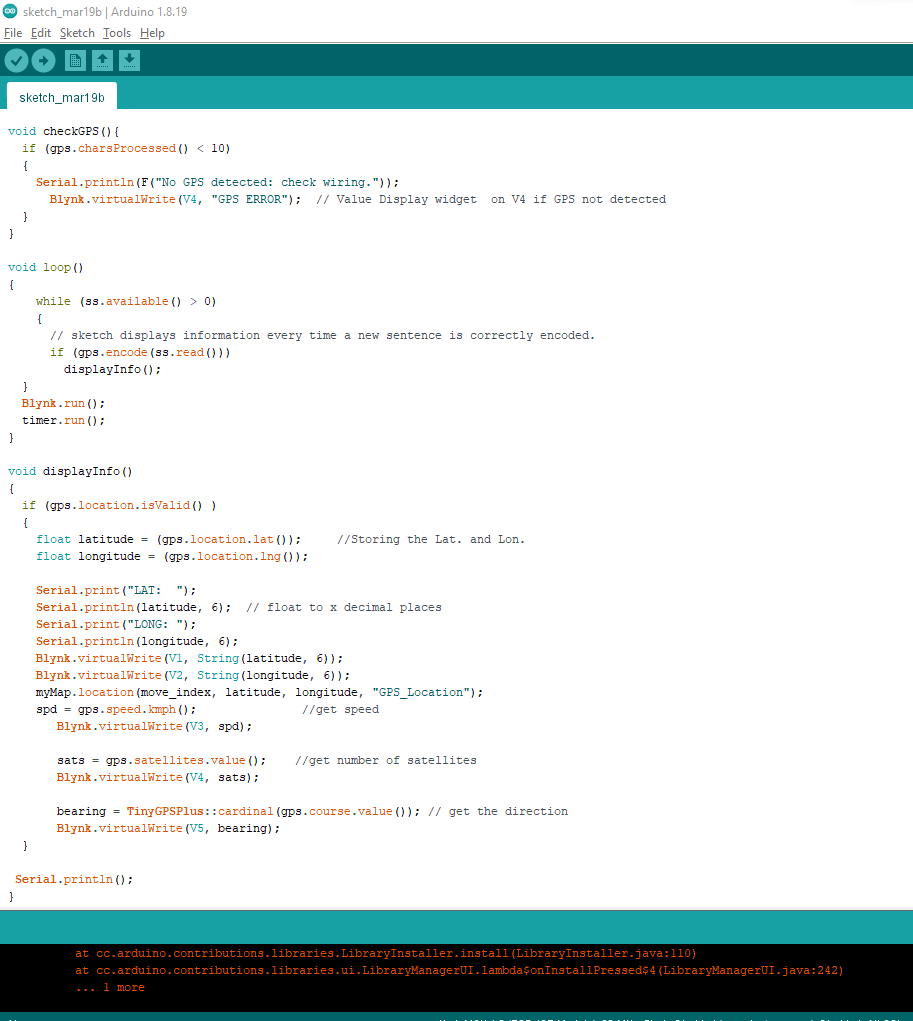The height and width of the screenshot is (1021, 913).
Task: Click the 'Serial.println(longitude, 6);' line
Action: point(137,641)
